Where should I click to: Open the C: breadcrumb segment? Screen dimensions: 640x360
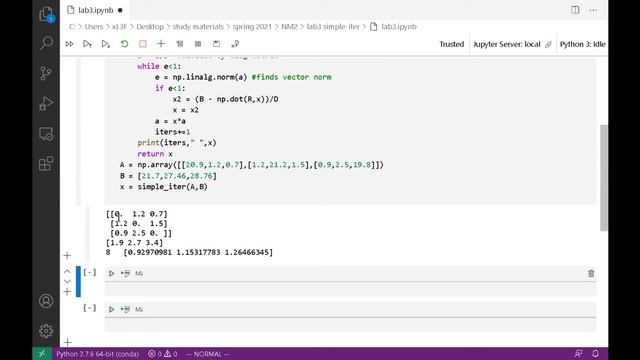[x=72, y=27]
